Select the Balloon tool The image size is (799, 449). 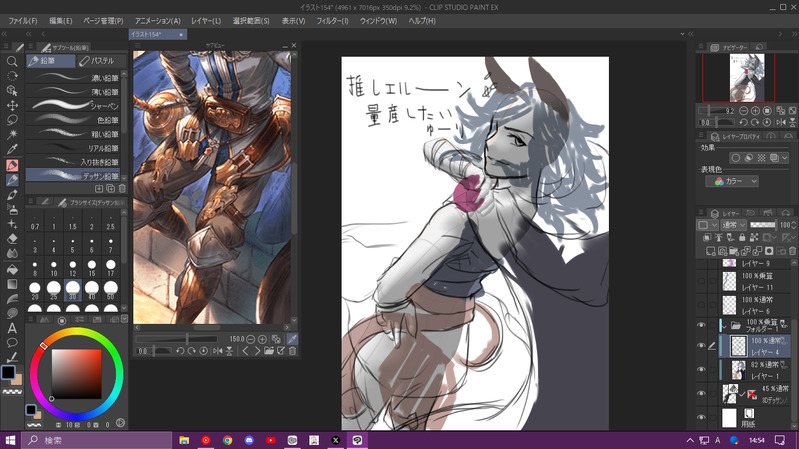(12, 342)
